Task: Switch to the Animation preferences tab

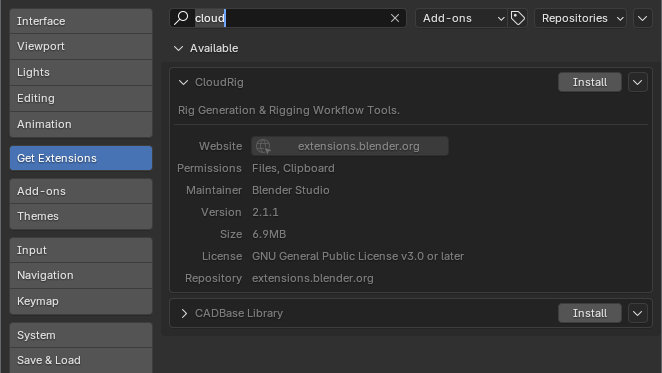Action: point(81,124)
